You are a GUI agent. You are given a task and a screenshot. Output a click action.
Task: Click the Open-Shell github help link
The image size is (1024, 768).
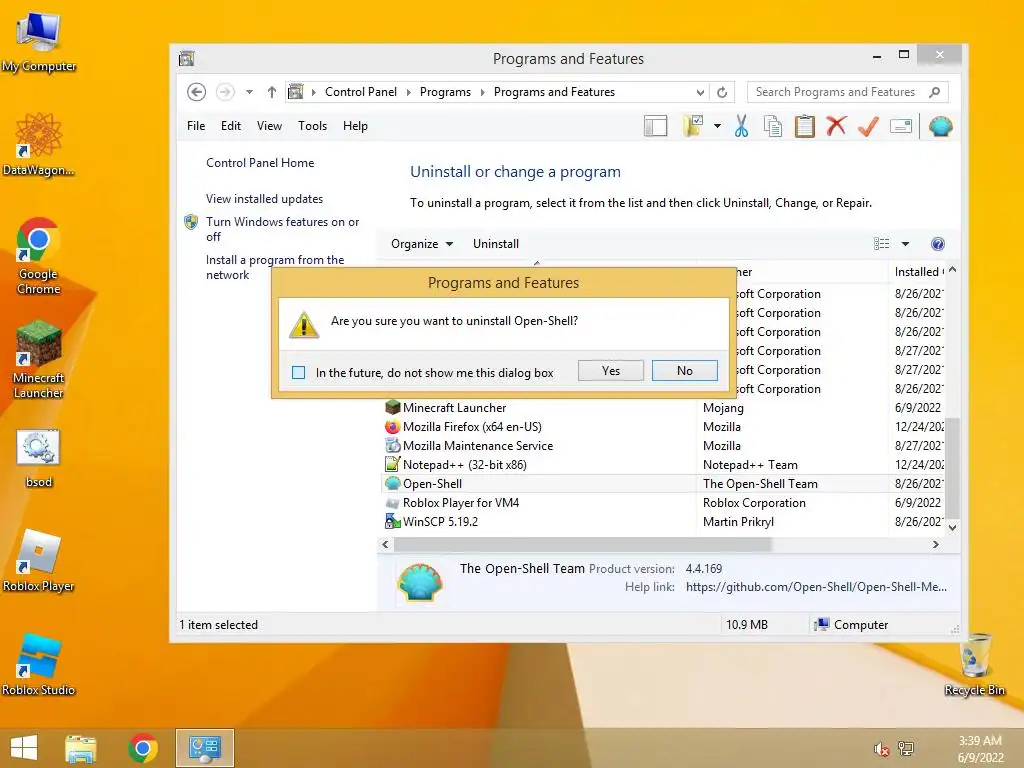[816, 586]
